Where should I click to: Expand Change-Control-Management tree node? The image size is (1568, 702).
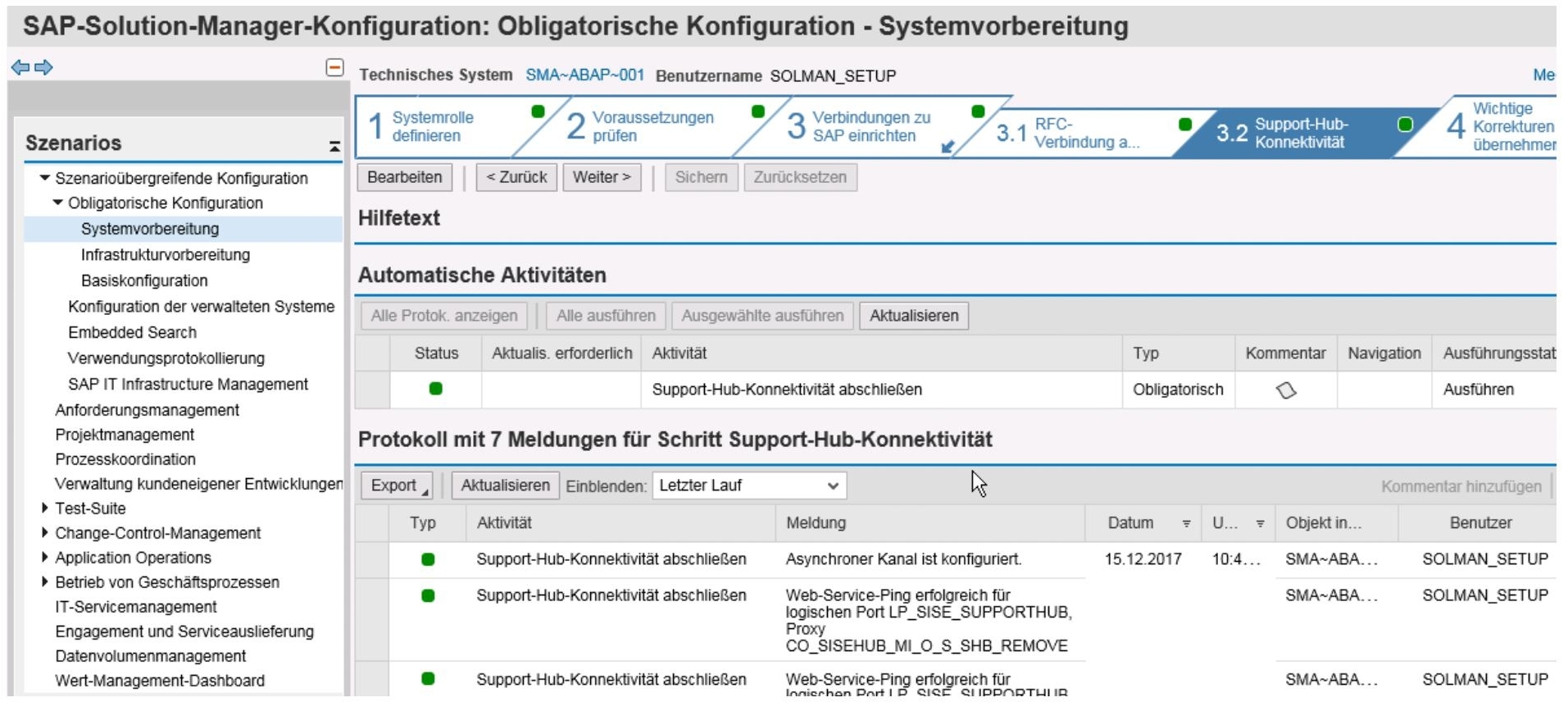pos(45,533)
